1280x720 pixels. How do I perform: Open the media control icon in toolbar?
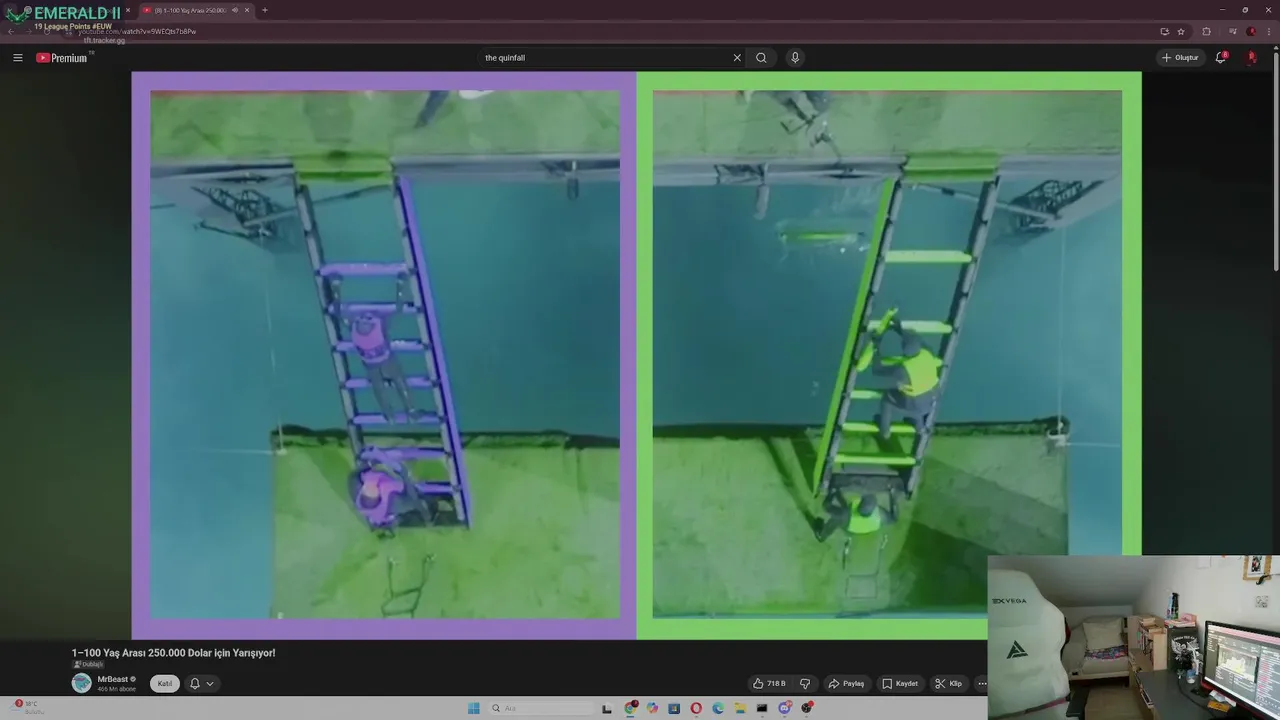1232,31
